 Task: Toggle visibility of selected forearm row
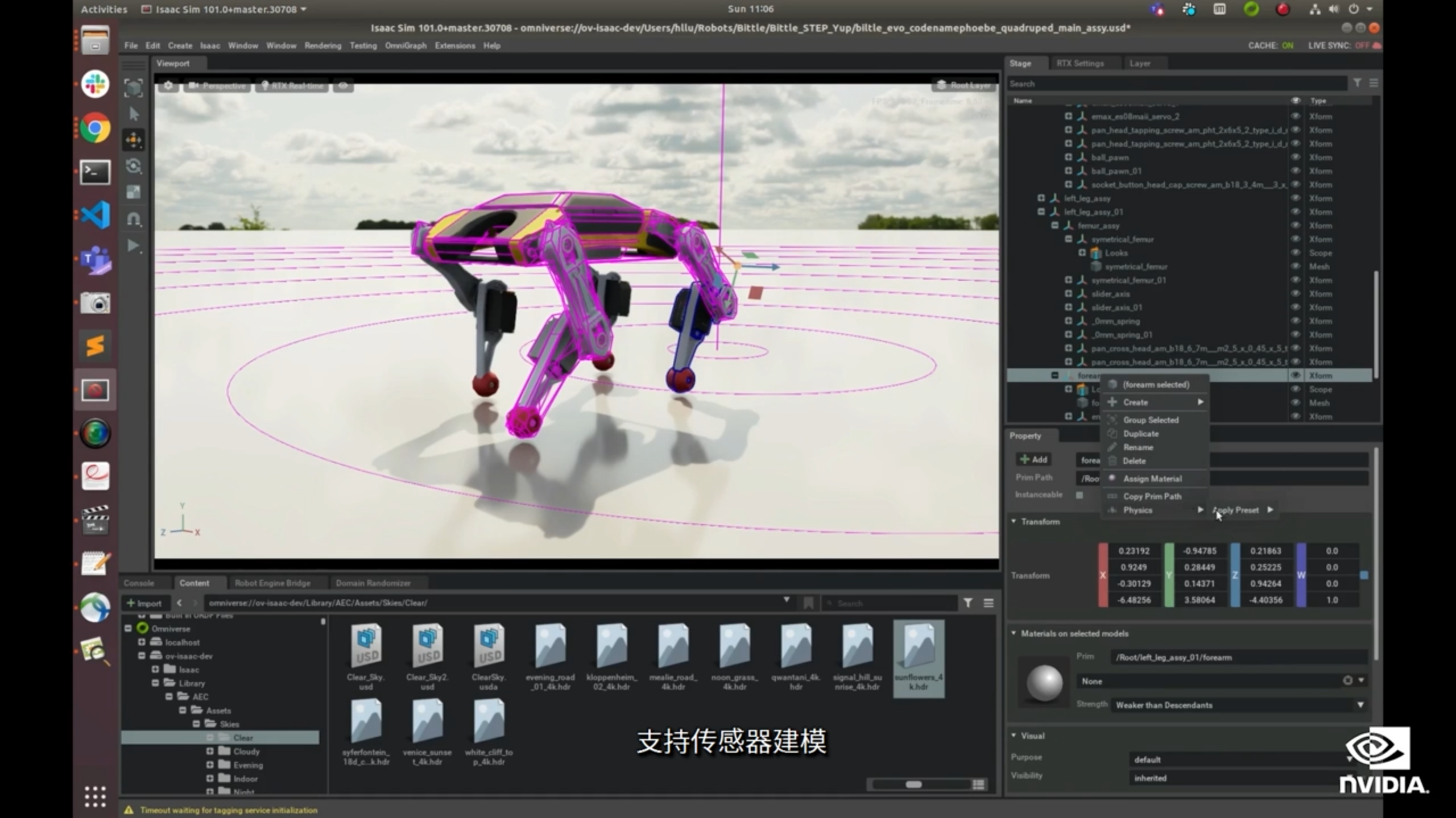click(x=1296, y=375)
